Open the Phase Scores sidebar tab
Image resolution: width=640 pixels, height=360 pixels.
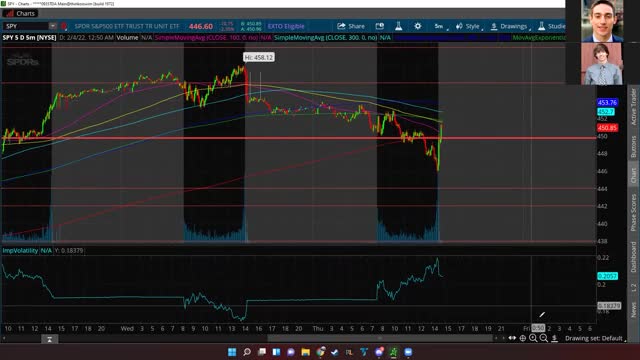coord(633,212)
